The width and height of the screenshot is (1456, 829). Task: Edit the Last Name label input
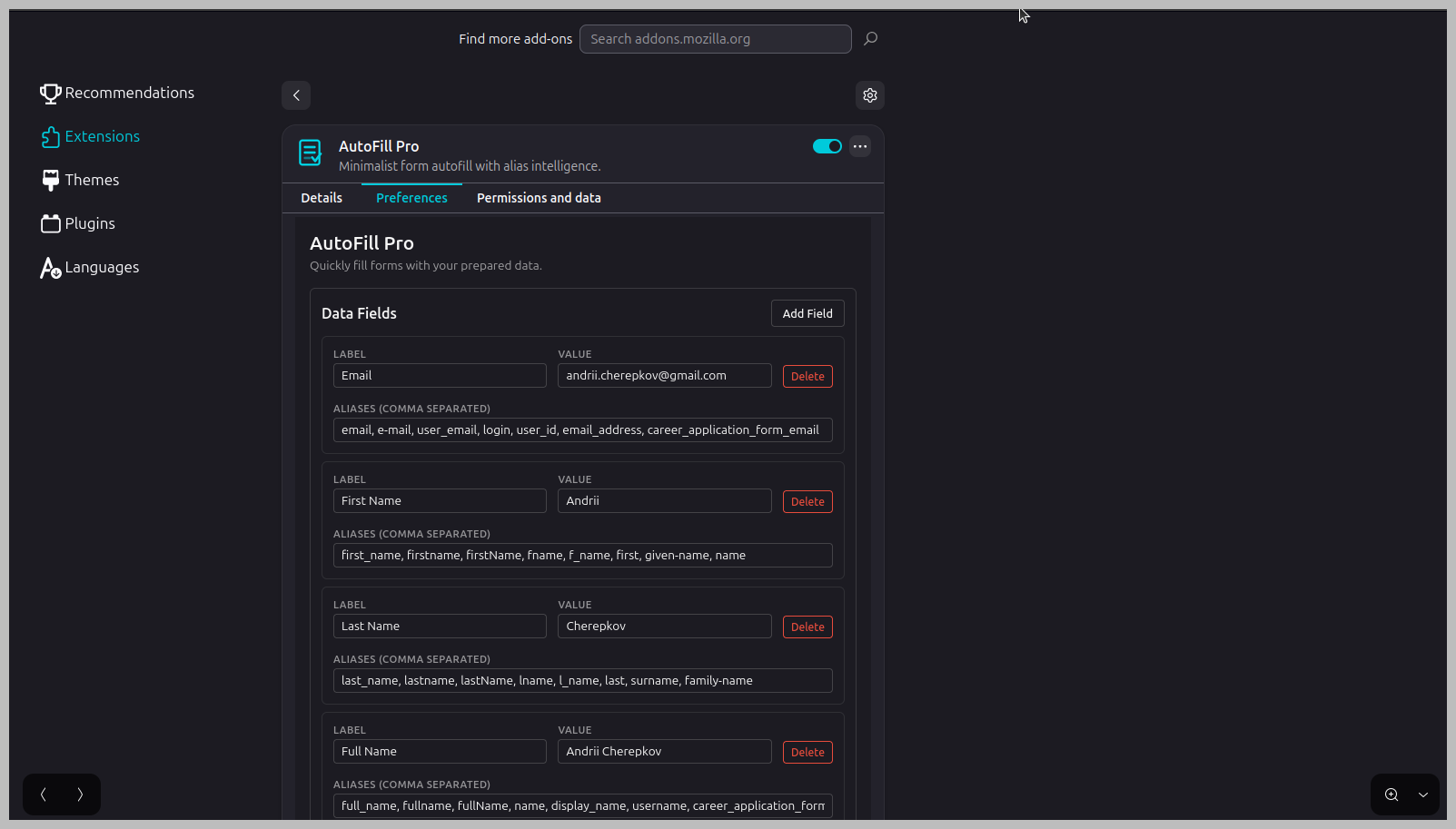click(x=440, y=627)
